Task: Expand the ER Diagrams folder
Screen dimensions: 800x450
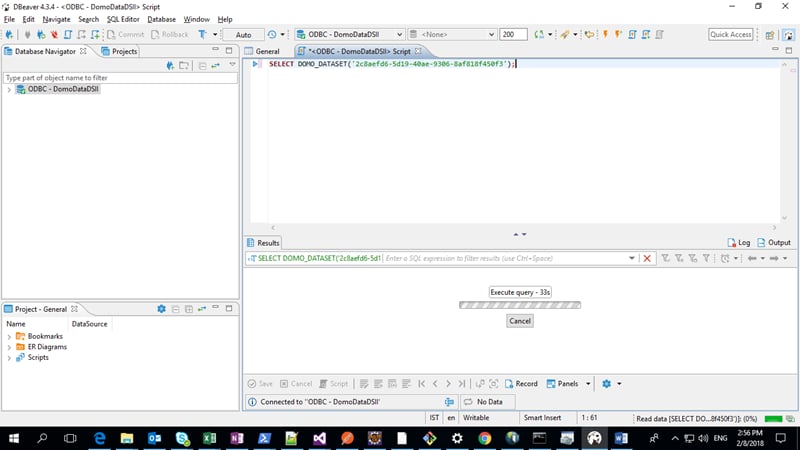Action: pos(9,347)
